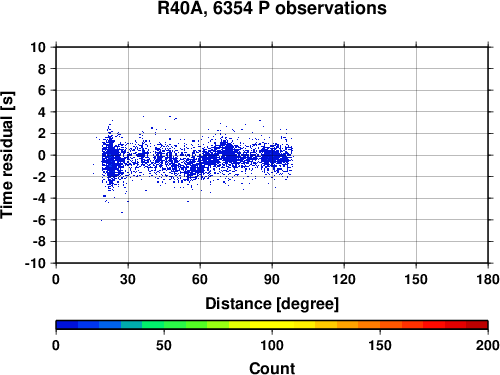This screenshot has height=375, width=500.
Task: Click the '120' tick on the distance axis
Action: coord(344,279)
